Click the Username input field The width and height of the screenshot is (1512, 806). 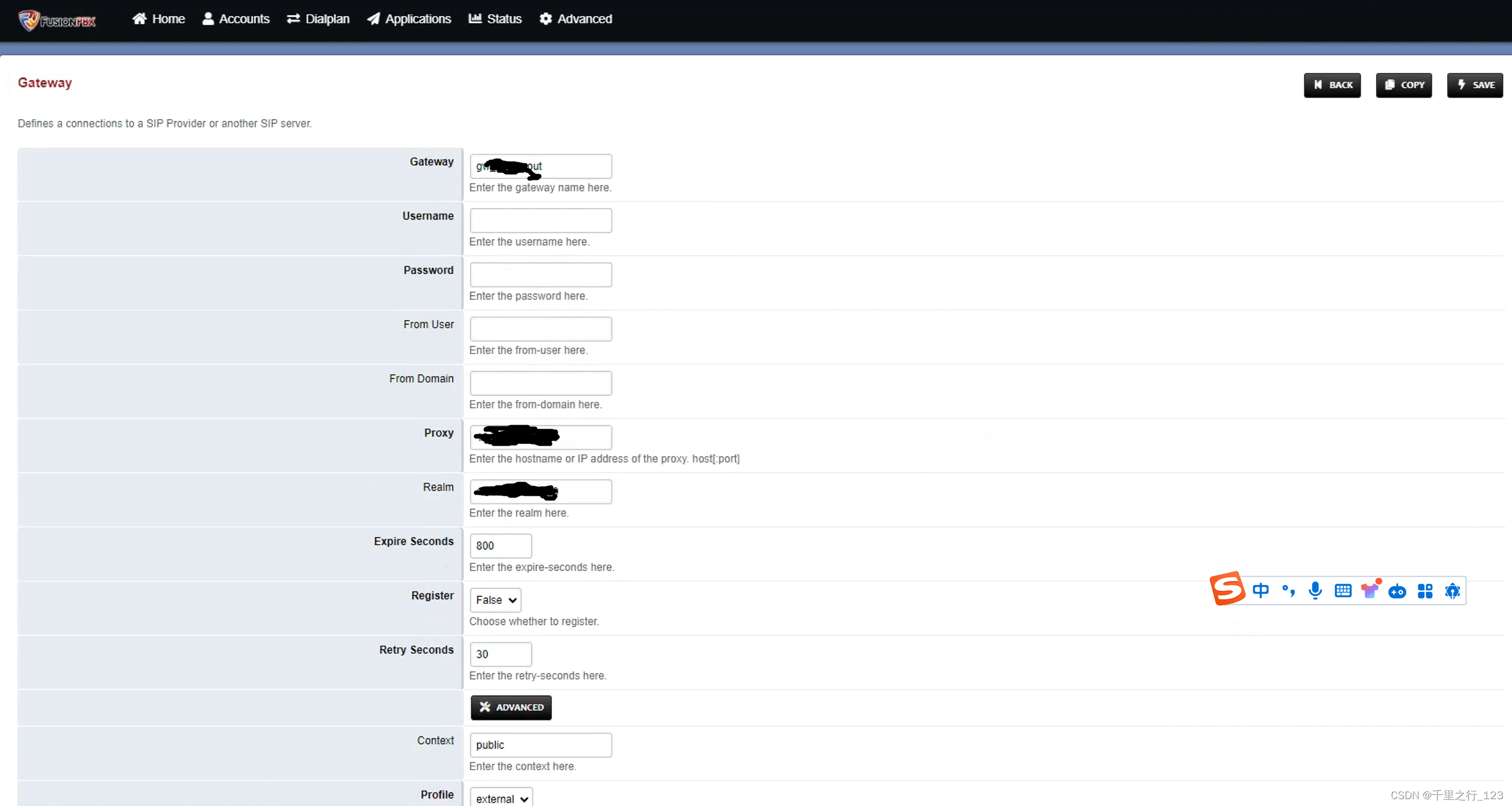[541, 221]
